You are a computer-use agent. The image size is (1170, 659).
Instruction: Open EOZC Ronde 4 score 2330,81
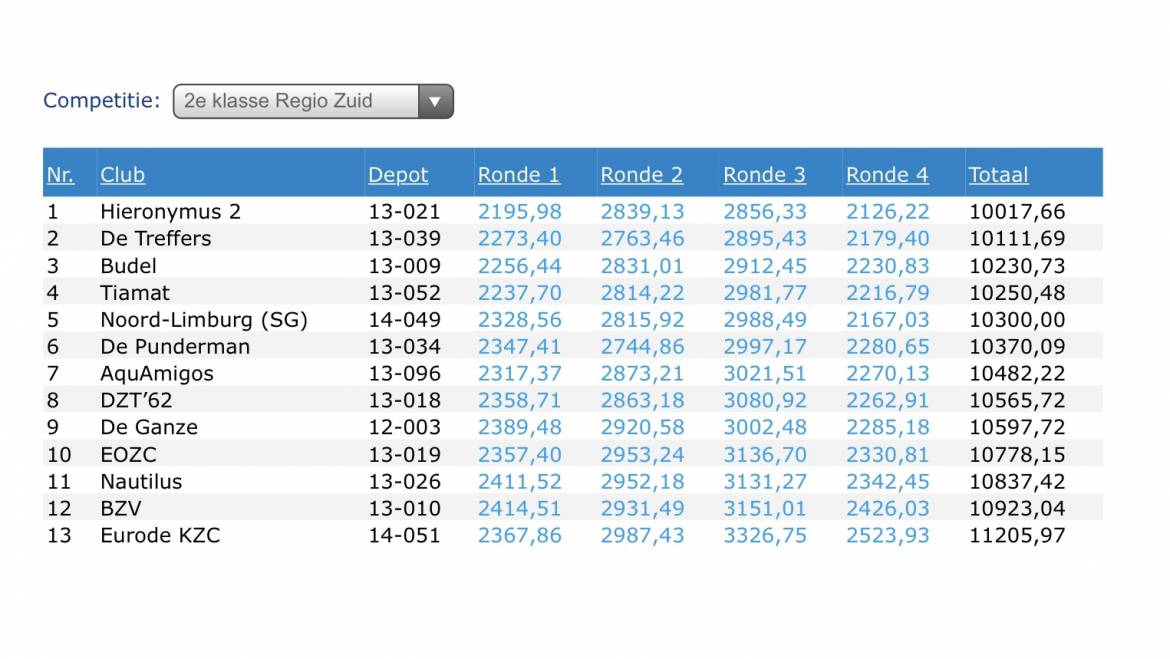[888, 455]
